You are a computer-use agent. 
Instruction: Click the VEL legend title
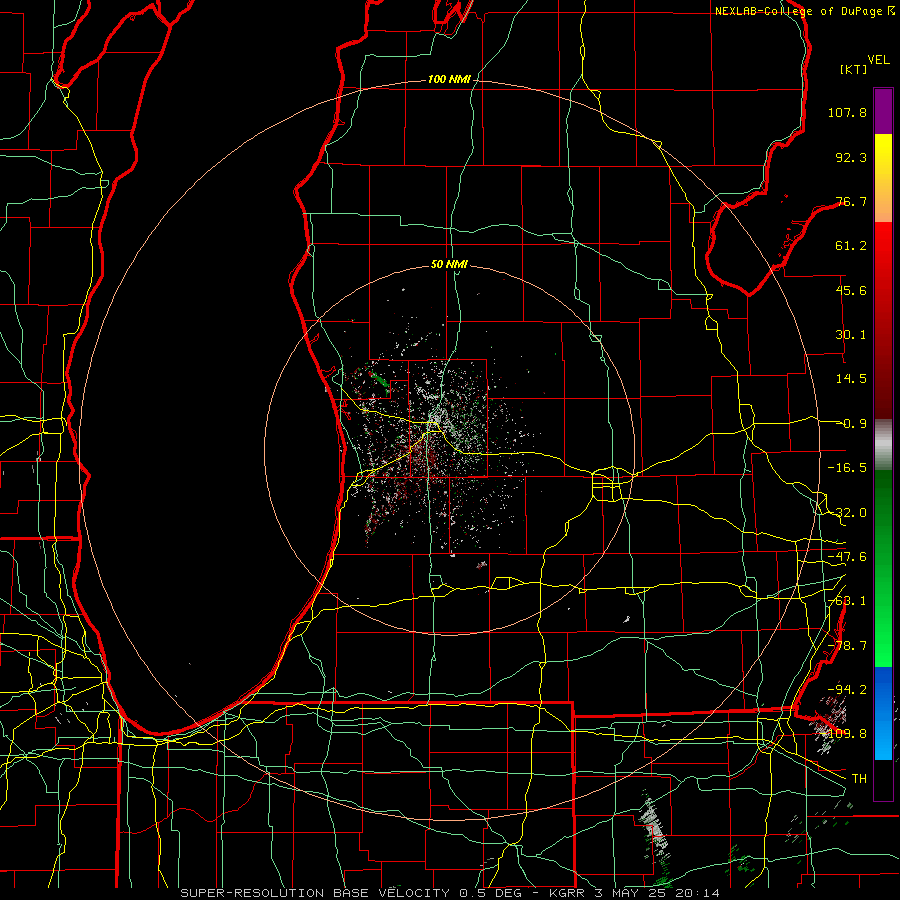(x=879, y=60)
